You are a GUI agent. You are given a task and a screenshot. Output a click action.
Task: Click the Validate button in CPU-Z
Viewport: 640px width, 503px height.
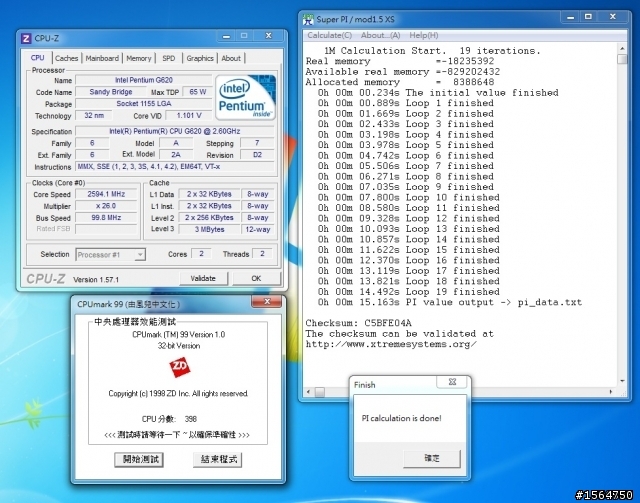[203, 278]
